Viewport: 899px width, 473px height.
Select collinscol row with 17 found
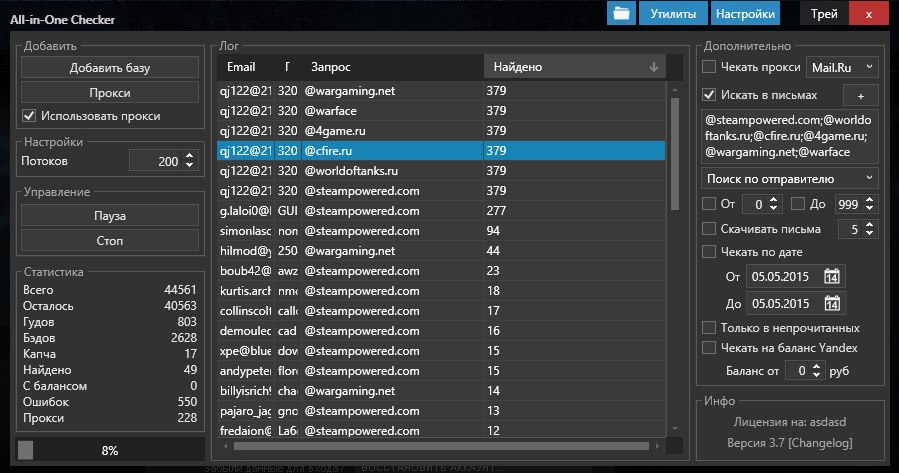[441, 311]
